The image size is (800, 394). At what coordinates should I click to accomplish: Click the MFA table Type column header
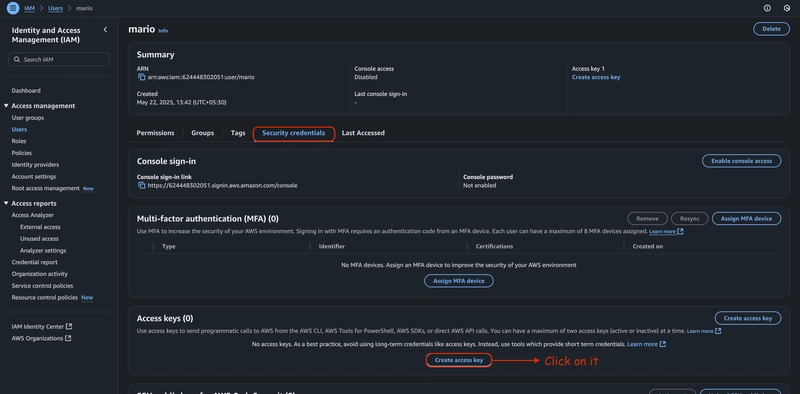[x=169, y=247]
